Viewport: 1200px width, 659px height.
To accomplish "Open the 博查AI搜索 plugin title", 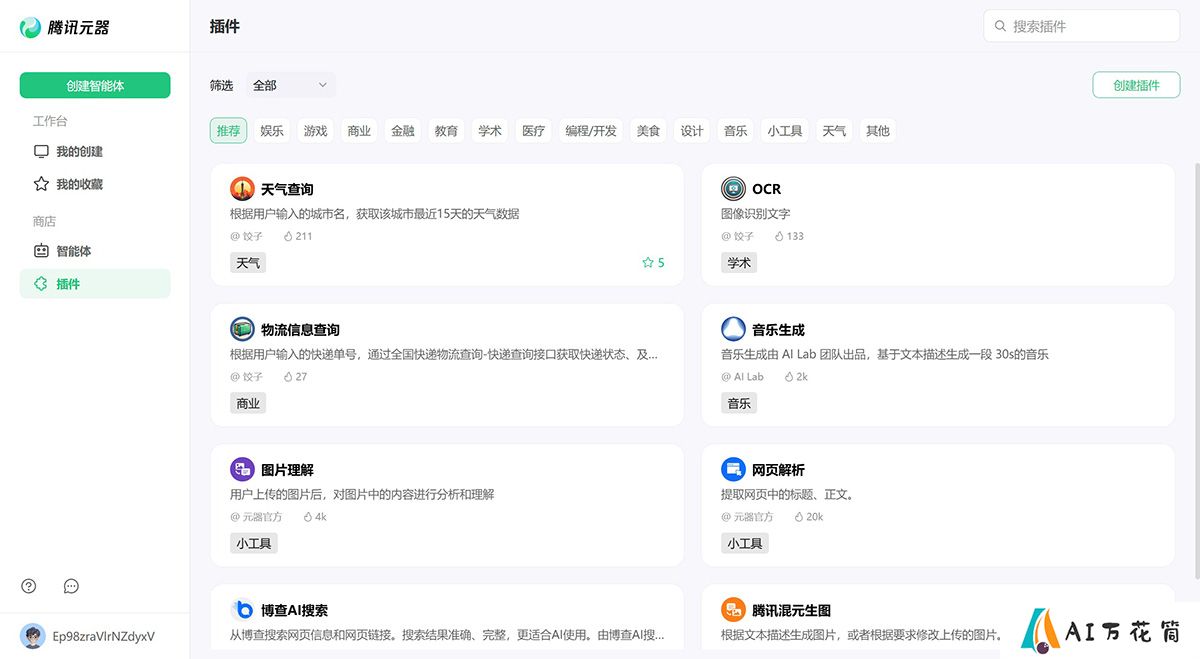I will pos(294,610).
